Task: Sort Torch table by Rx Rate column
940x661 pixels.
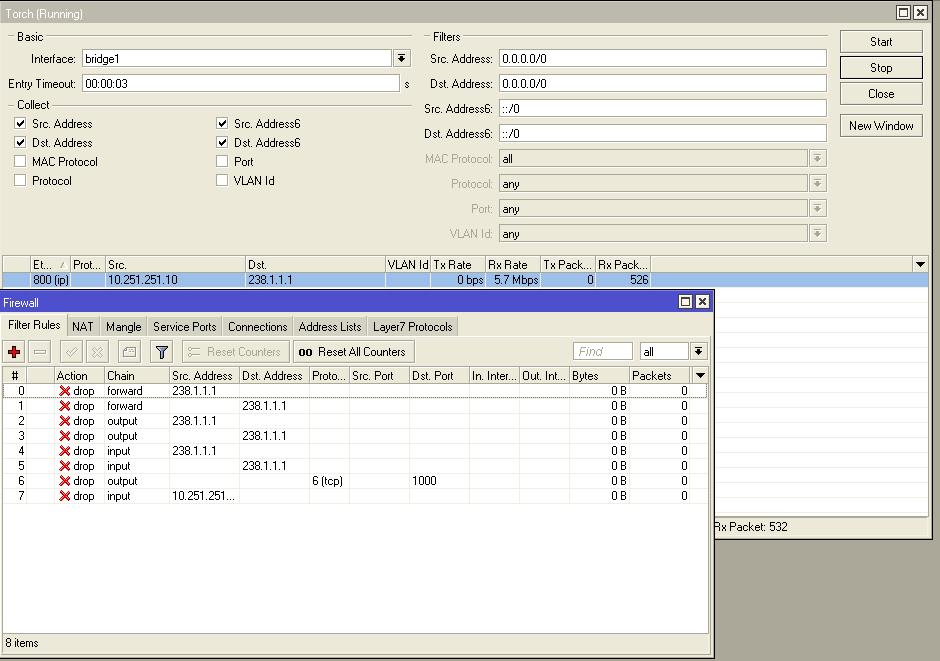Action: (513, 264)
